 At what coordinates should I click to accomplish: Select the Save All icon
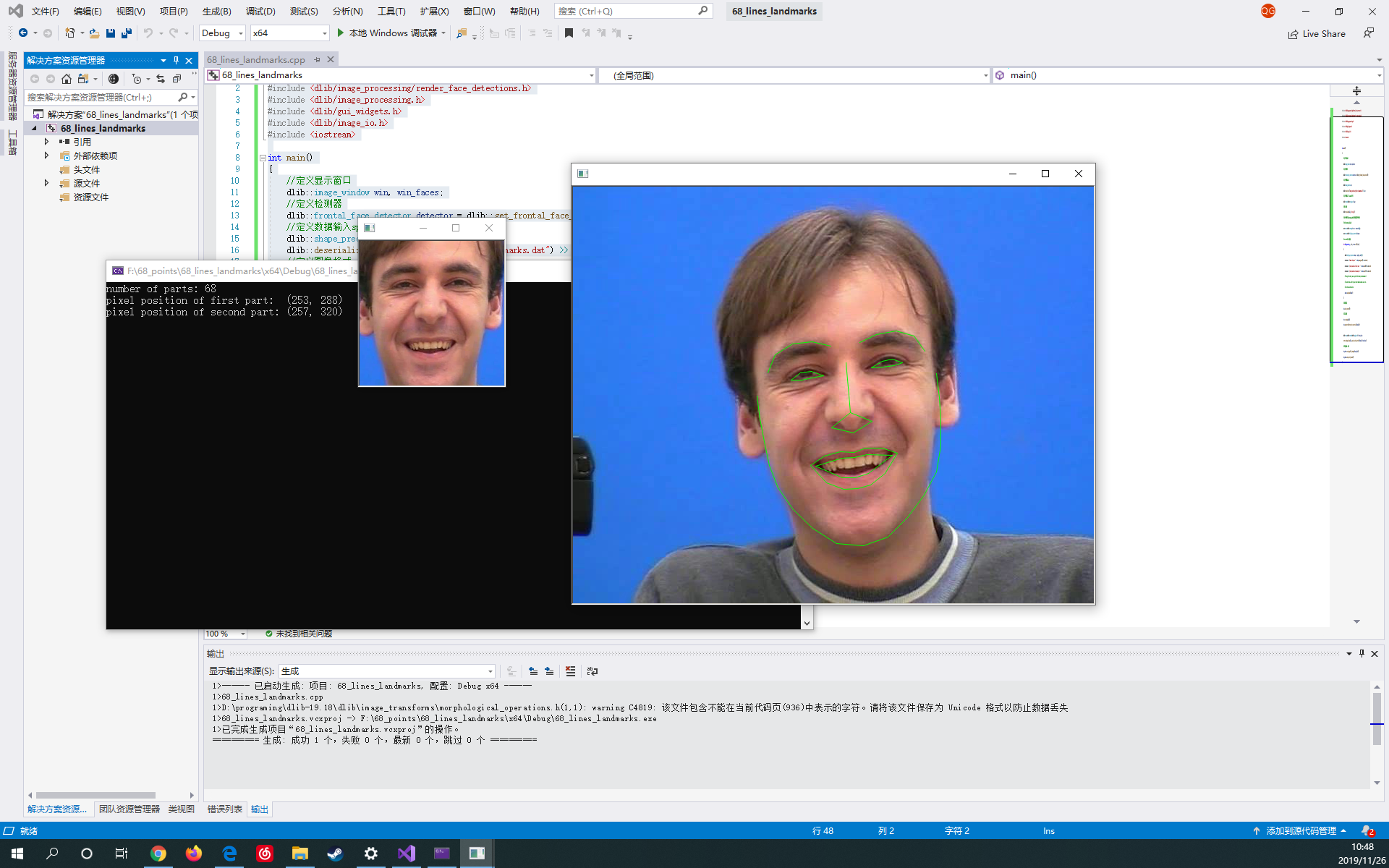tap(126, 33)
